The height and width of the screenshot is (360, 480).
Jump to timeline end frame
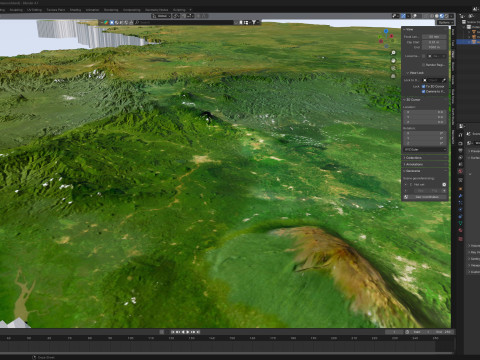[197, 332]
